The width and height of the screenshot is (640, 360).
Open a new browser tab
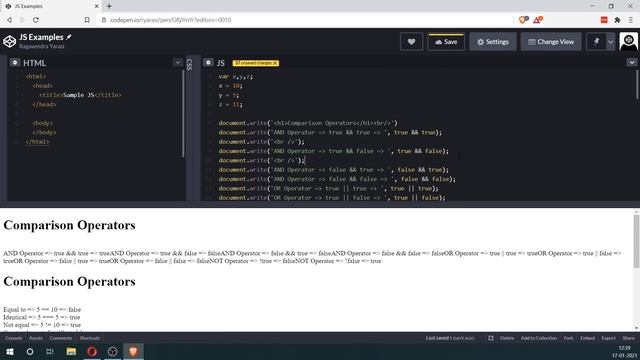pos(109,6)
